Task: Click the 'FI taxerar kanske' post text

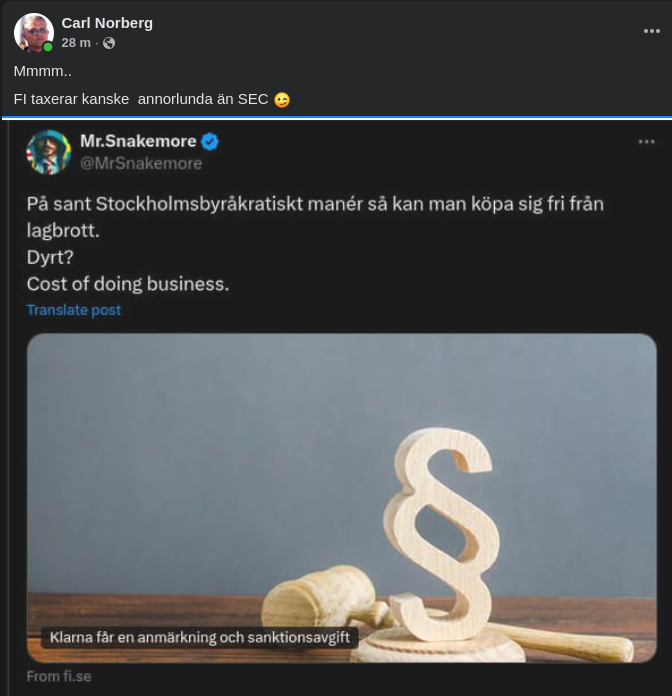Action: [140, 100]
